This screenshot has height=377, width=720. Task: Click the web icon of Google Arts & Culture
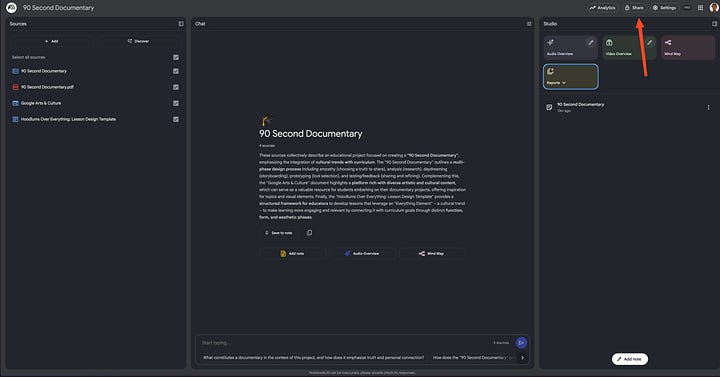15,103
